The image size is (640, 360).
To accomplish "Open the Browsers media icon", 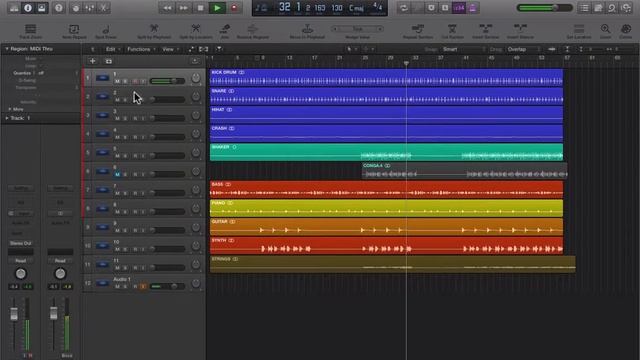I will coord(626,8).
